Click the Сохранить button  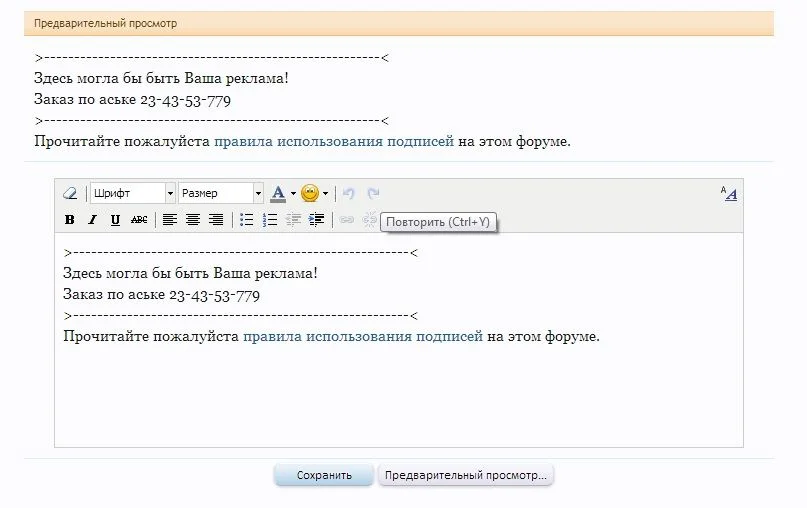324,475
